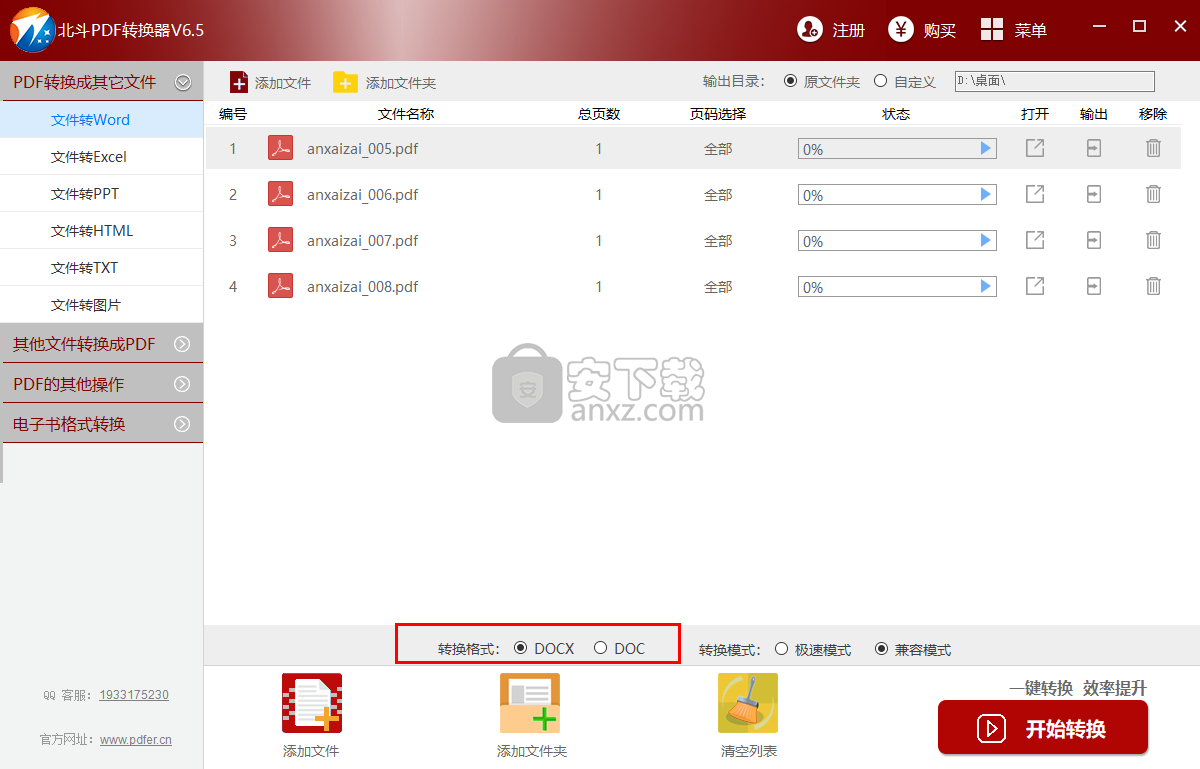Viewport: 1200px width, 769px height.
Task: Expand the 其他文件转换成PDF section
Action: coord(182,344)
